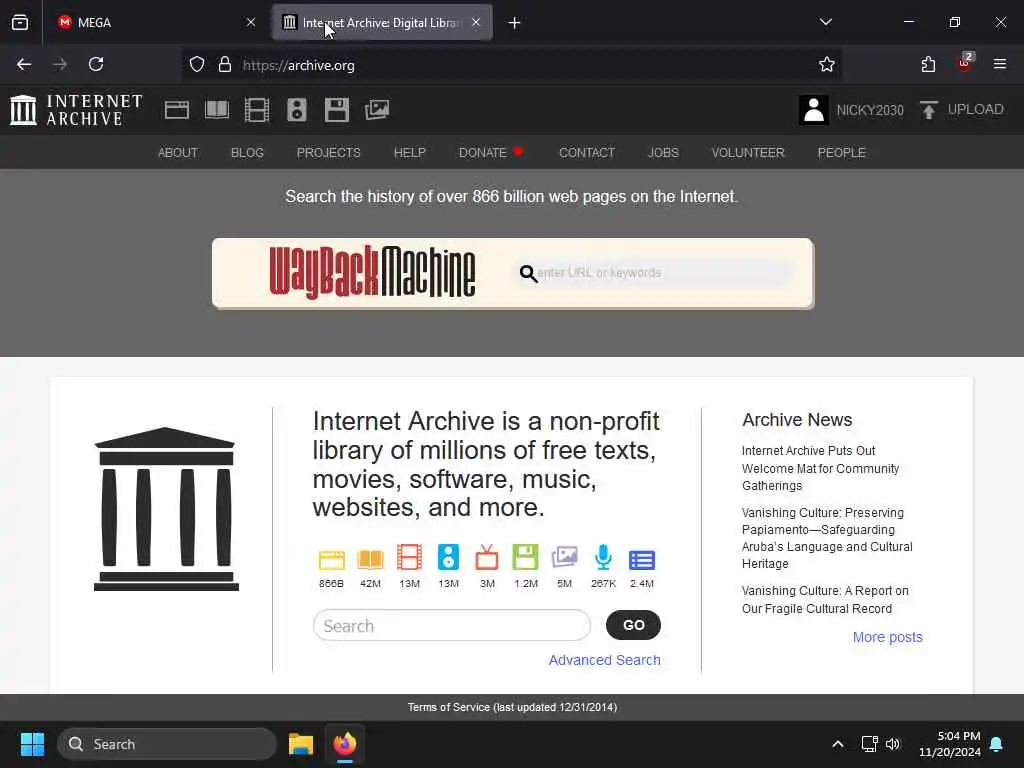The width and height of the screenshot is (1024, 768).
Task: Click the site security padlock icon
Action: point(225,65)
